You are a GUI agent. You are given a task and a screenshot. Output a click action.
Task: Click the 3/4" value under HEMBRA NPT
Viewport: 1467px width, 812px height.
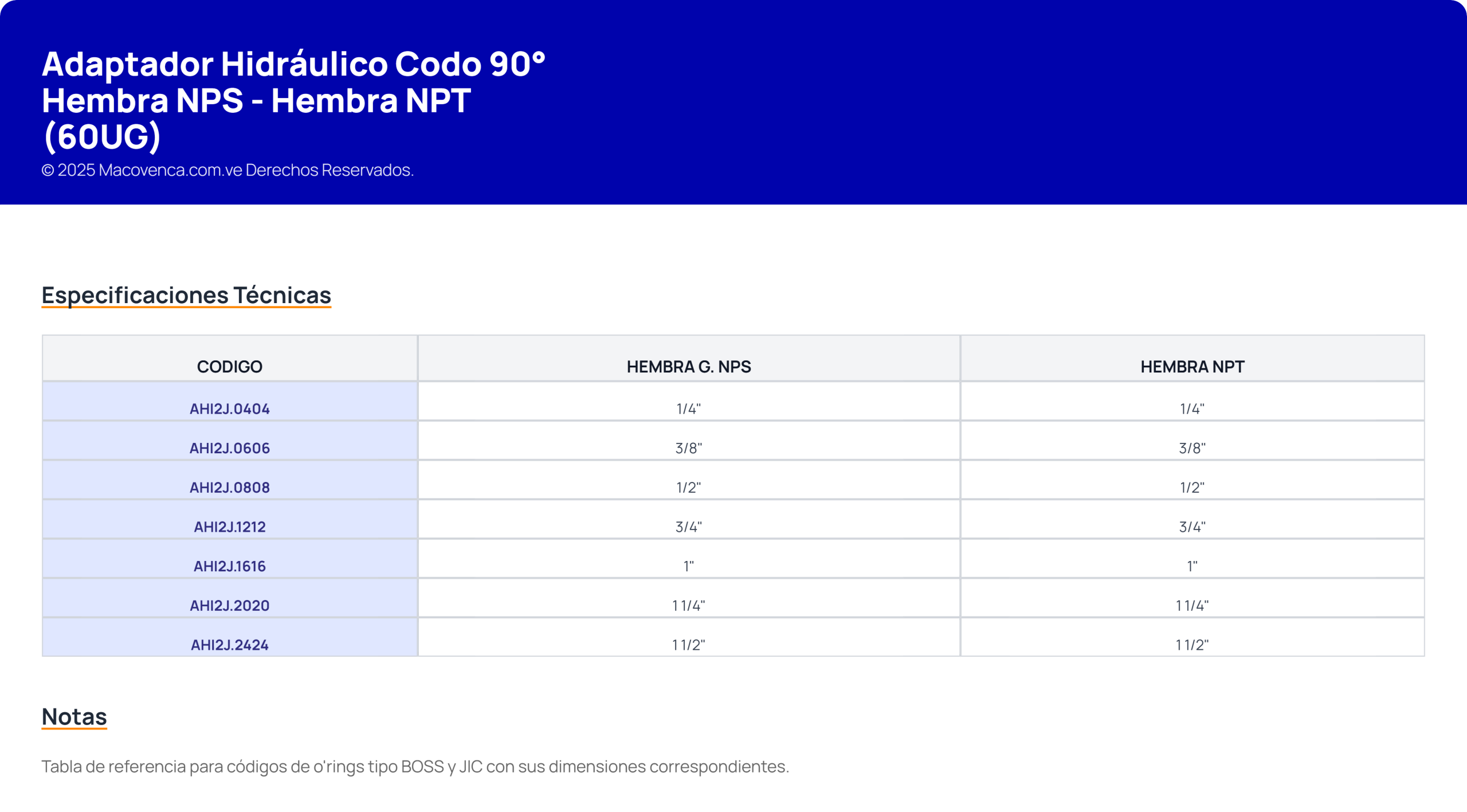[x=1192, y=527]
